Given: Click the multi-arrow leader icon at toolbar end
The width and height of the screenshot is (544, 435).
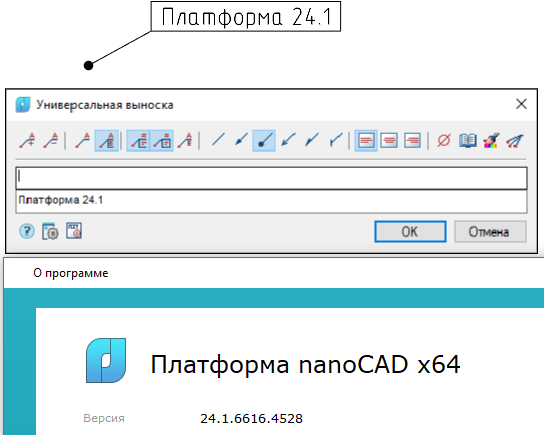Looking at the screenshot, I should coord(515,140).
